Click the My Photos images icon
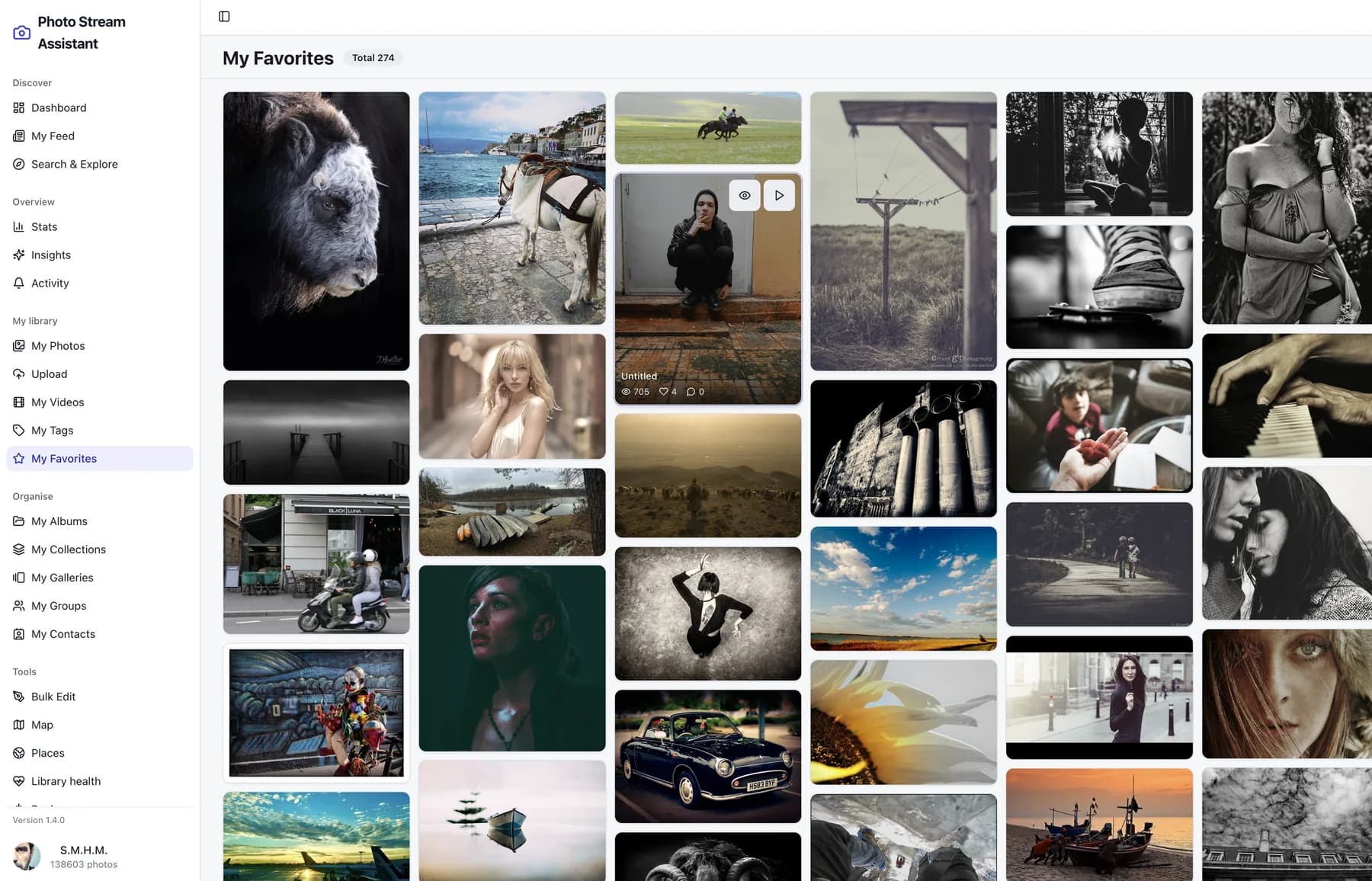This screenshot has width=1372, height=881. pos(19,345)
